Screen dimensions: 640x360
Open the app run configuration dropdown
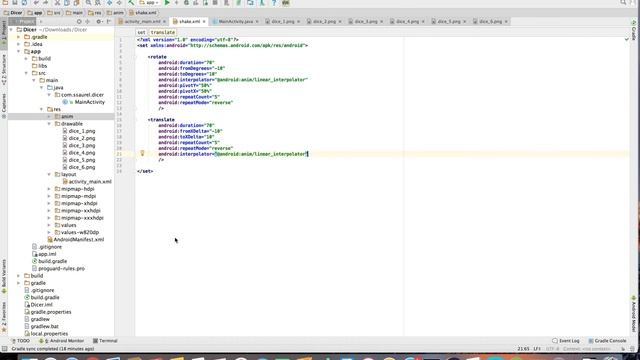click(x=149, y=2)
